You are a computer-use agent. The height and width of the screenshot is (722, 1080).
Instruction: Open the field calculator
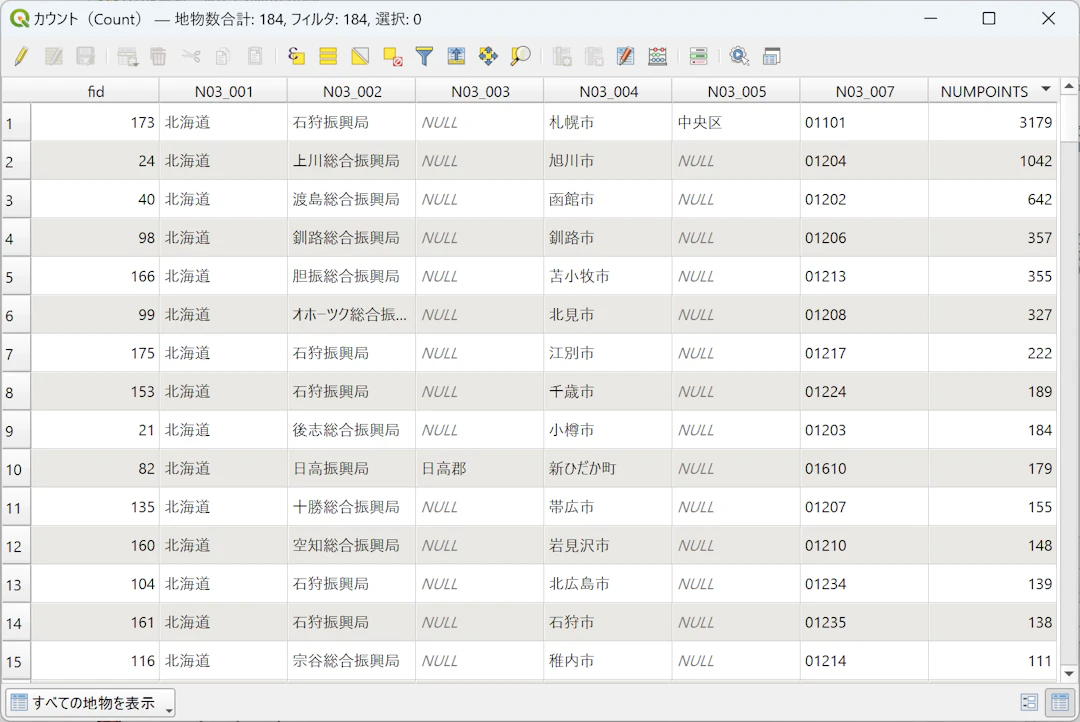[x=657, y=57]
